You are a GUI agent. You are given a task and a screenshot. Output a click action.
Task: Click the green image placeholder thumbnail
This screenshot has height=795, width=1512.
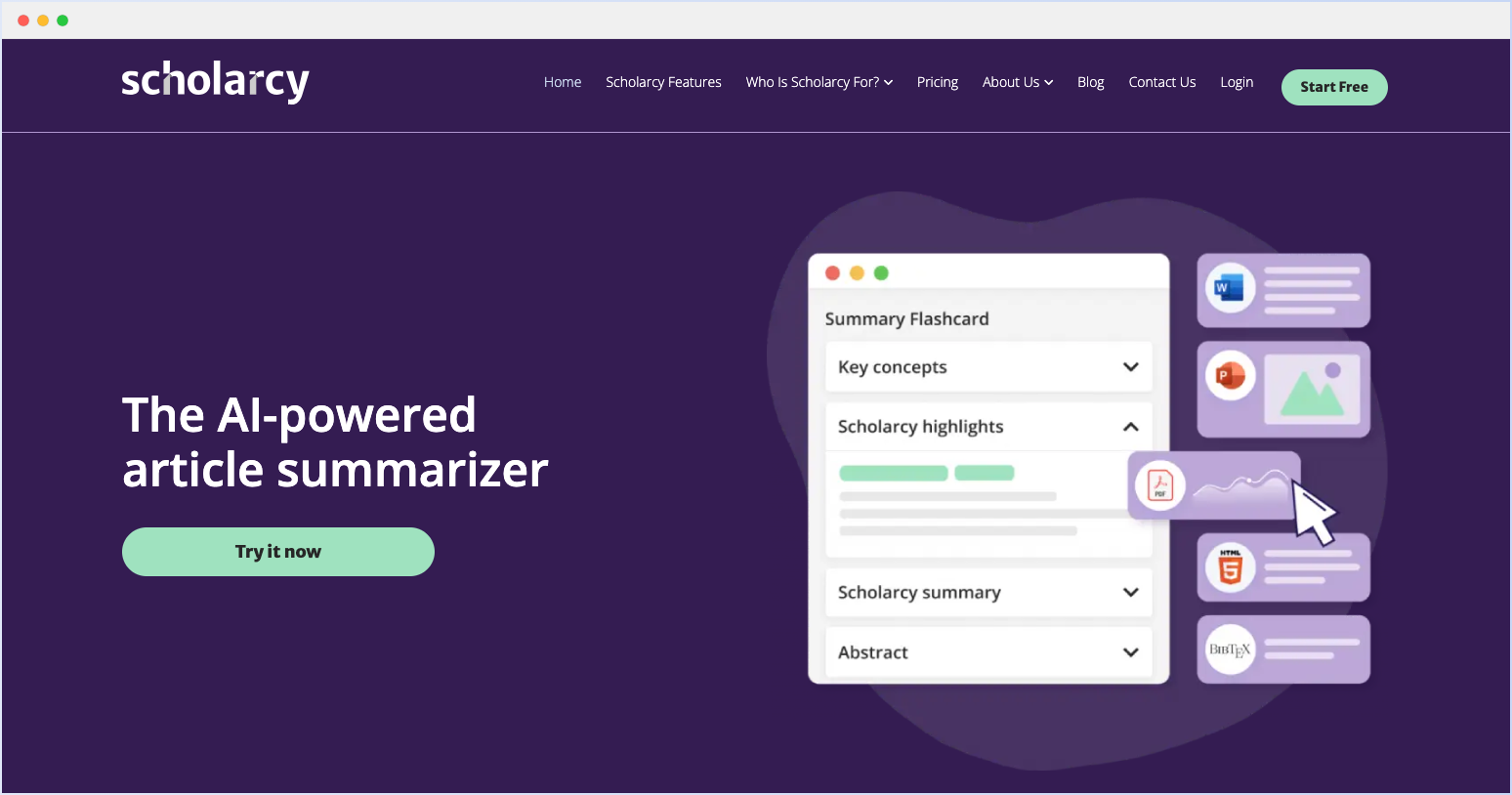pyautogui.click(x=1312, y=389)
